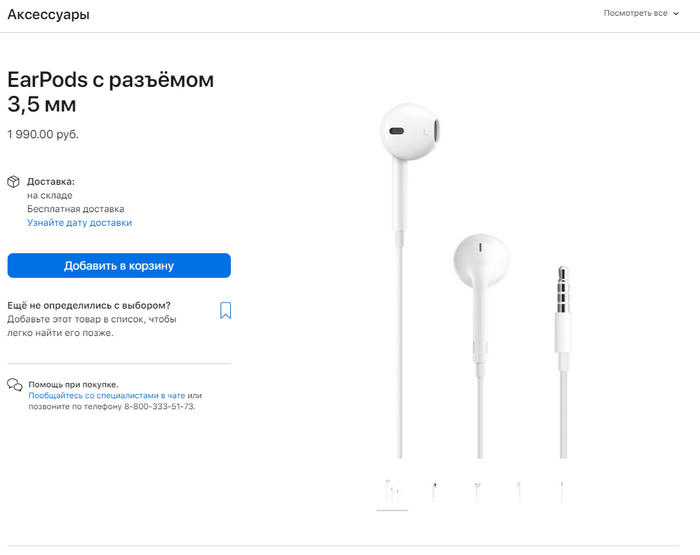Screen dimensions: 700x555
Task: Open the "Аксессуары" section heading
Action: coord(48,15)
